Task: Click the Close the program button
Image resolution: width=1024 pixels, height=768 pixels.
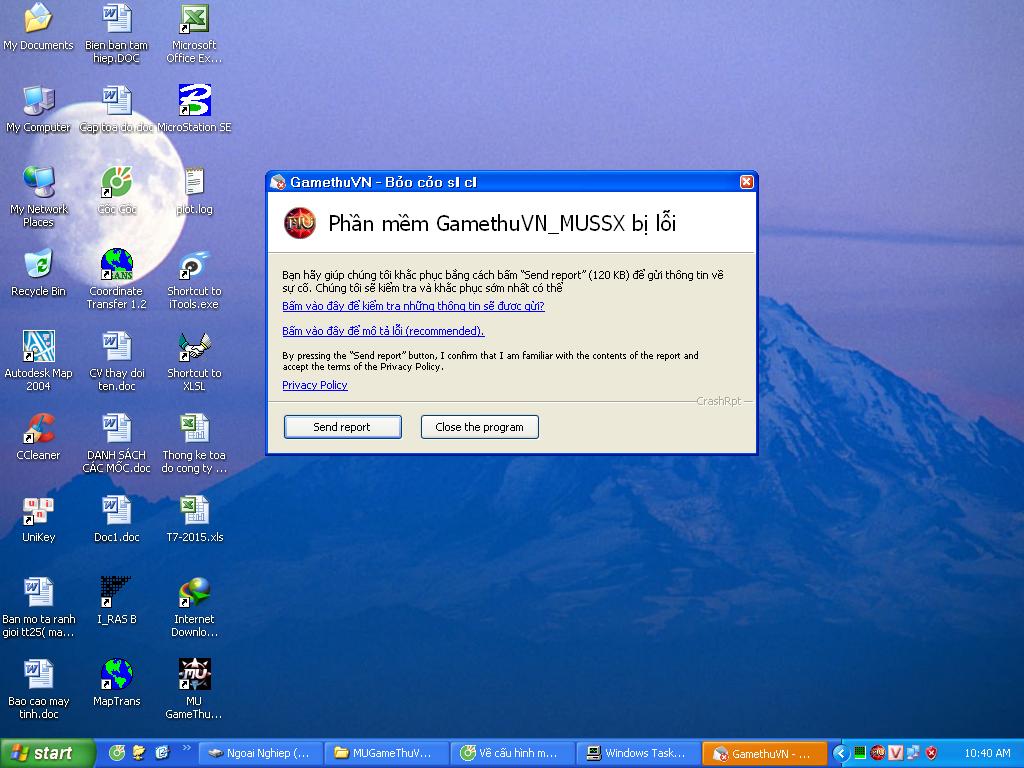Action: [479, 427]
